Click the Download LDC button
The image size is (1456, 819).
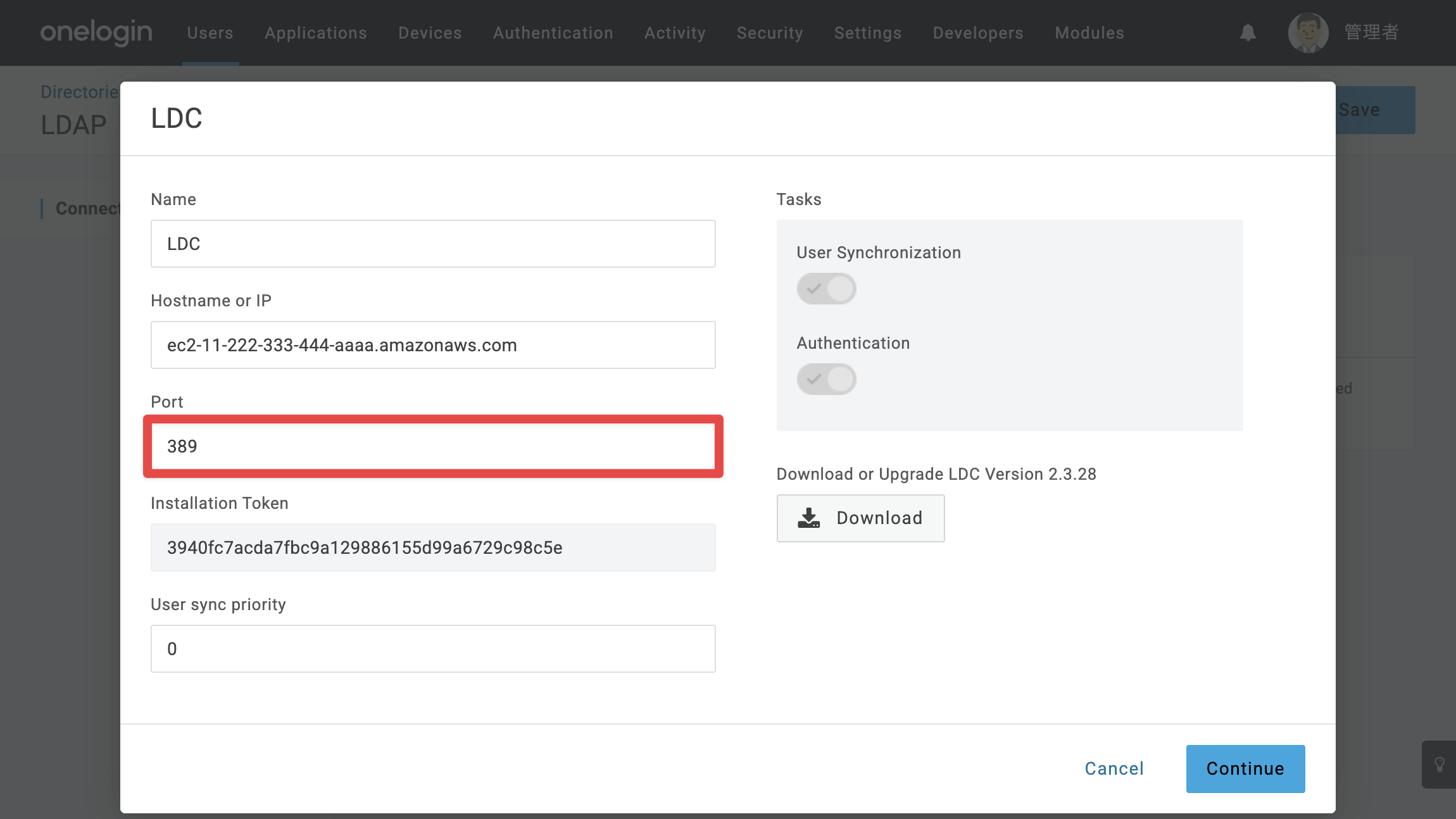click(860, 518)
